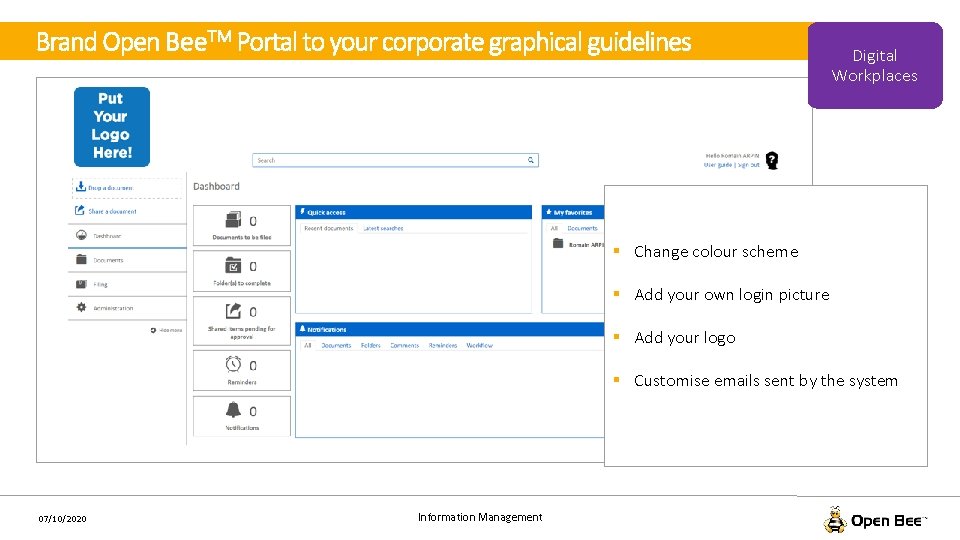Click Share a document in the sidebar

112,211
